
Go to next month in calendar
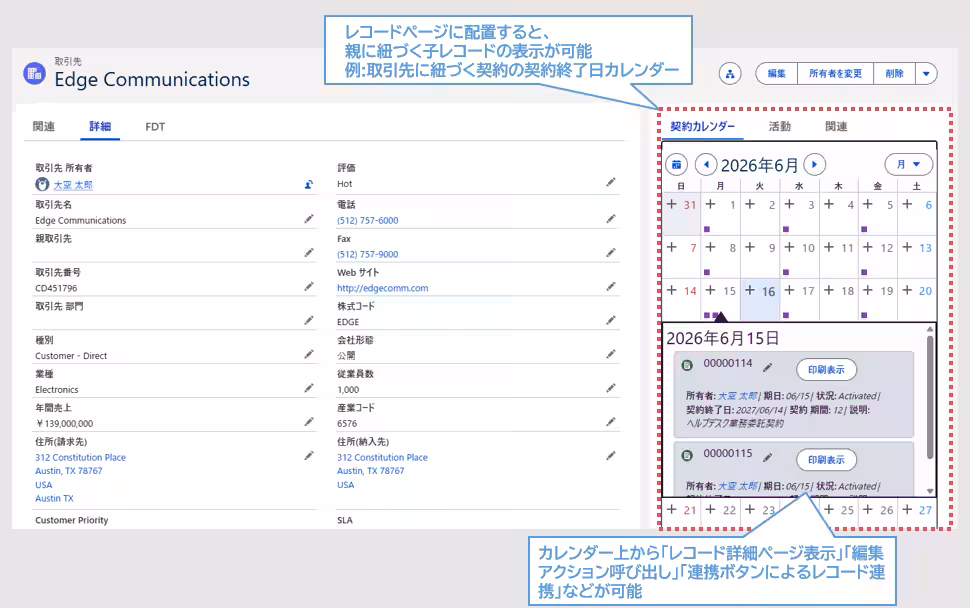[x=815, y=165]
